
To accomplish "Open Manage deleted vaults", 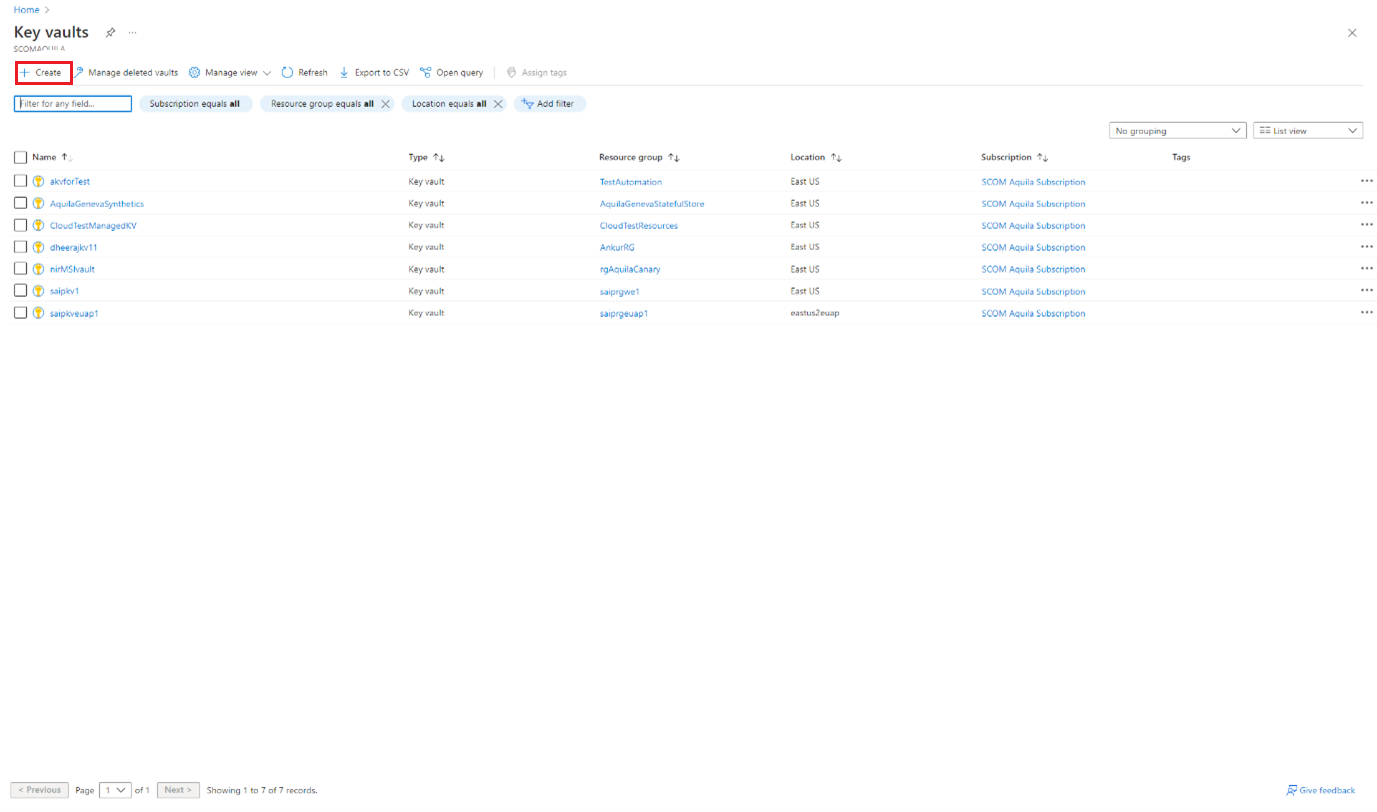I will [x=126, y=73].
